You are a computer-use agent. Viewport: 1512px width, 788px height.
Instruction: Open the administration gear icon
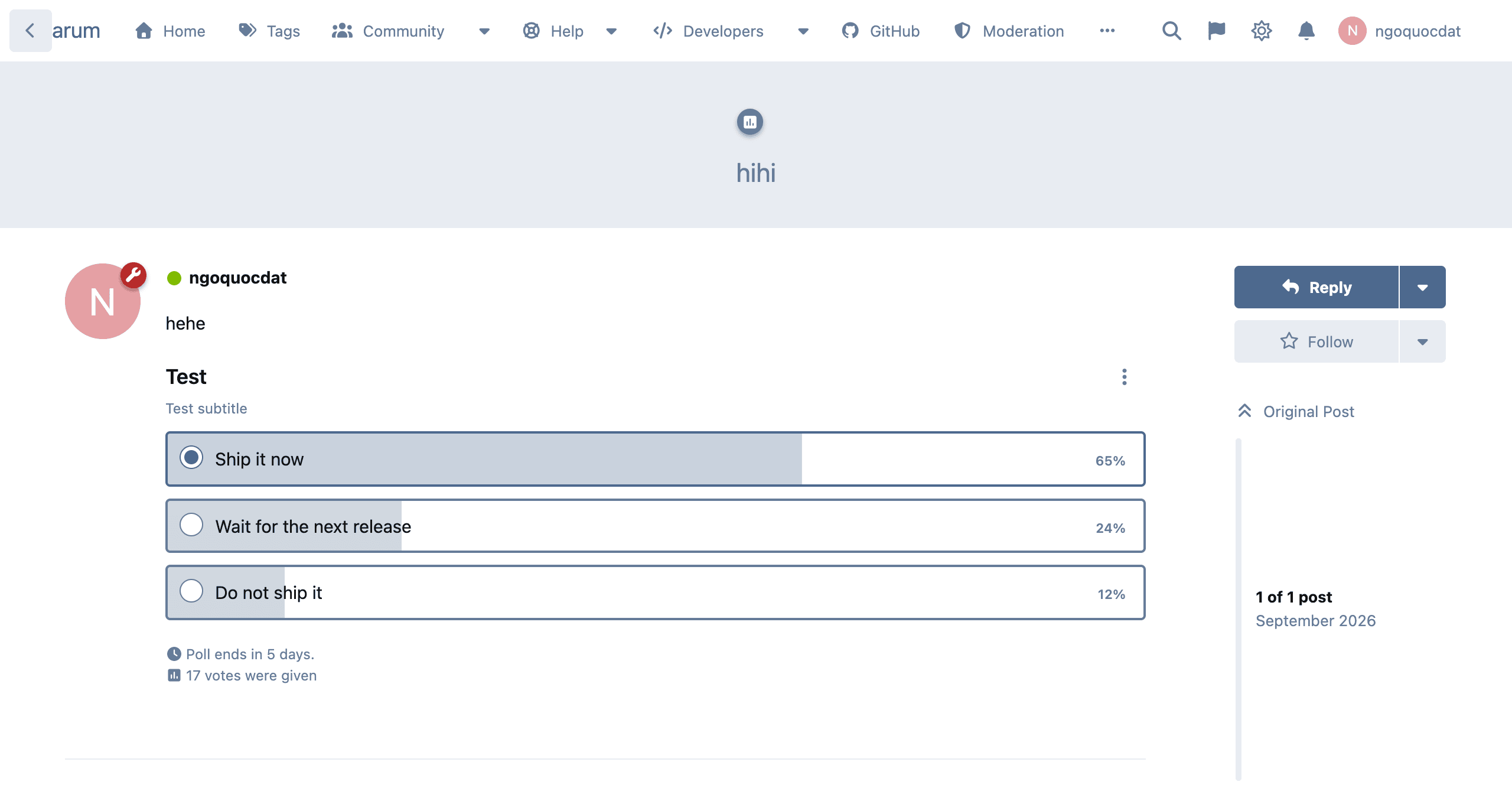[1262, 31]
